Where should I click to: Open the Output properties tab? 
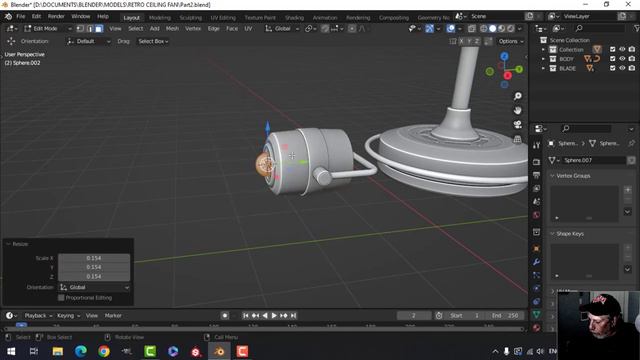click(x=536, y=176)
